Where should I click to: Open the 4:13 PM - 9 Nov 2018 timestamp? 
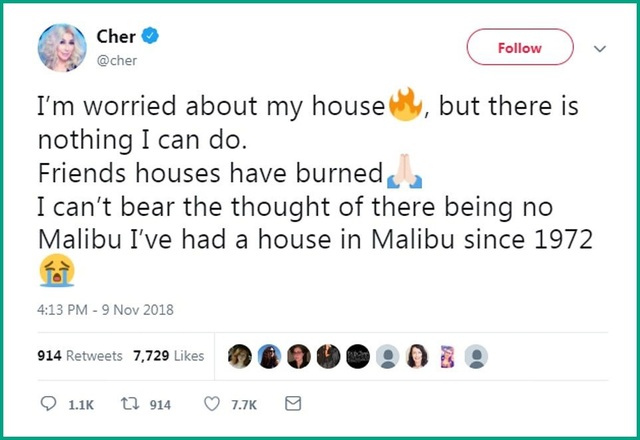click(106, 310)
